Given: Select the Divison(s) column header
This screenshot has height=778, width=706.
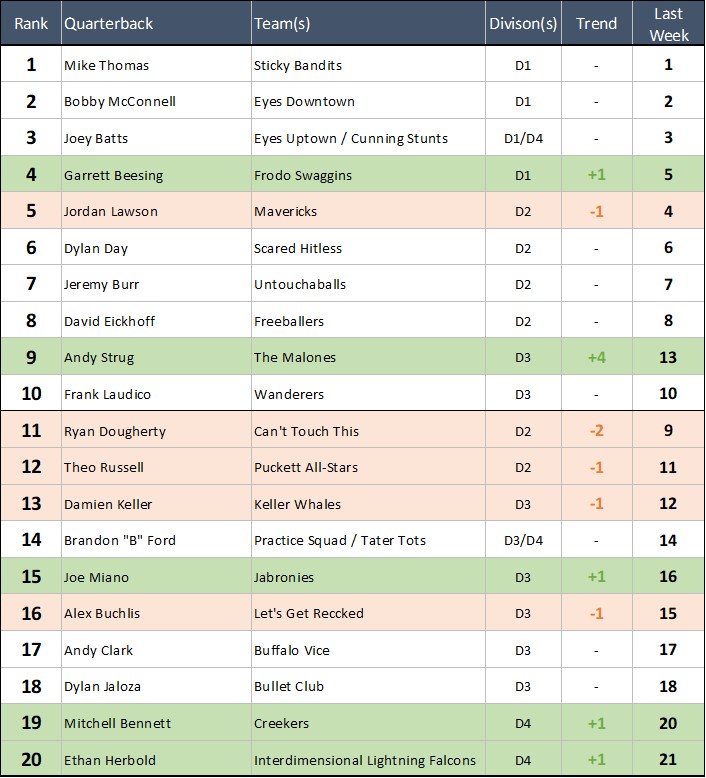Looking at the screenshot, I should point(523,23).
